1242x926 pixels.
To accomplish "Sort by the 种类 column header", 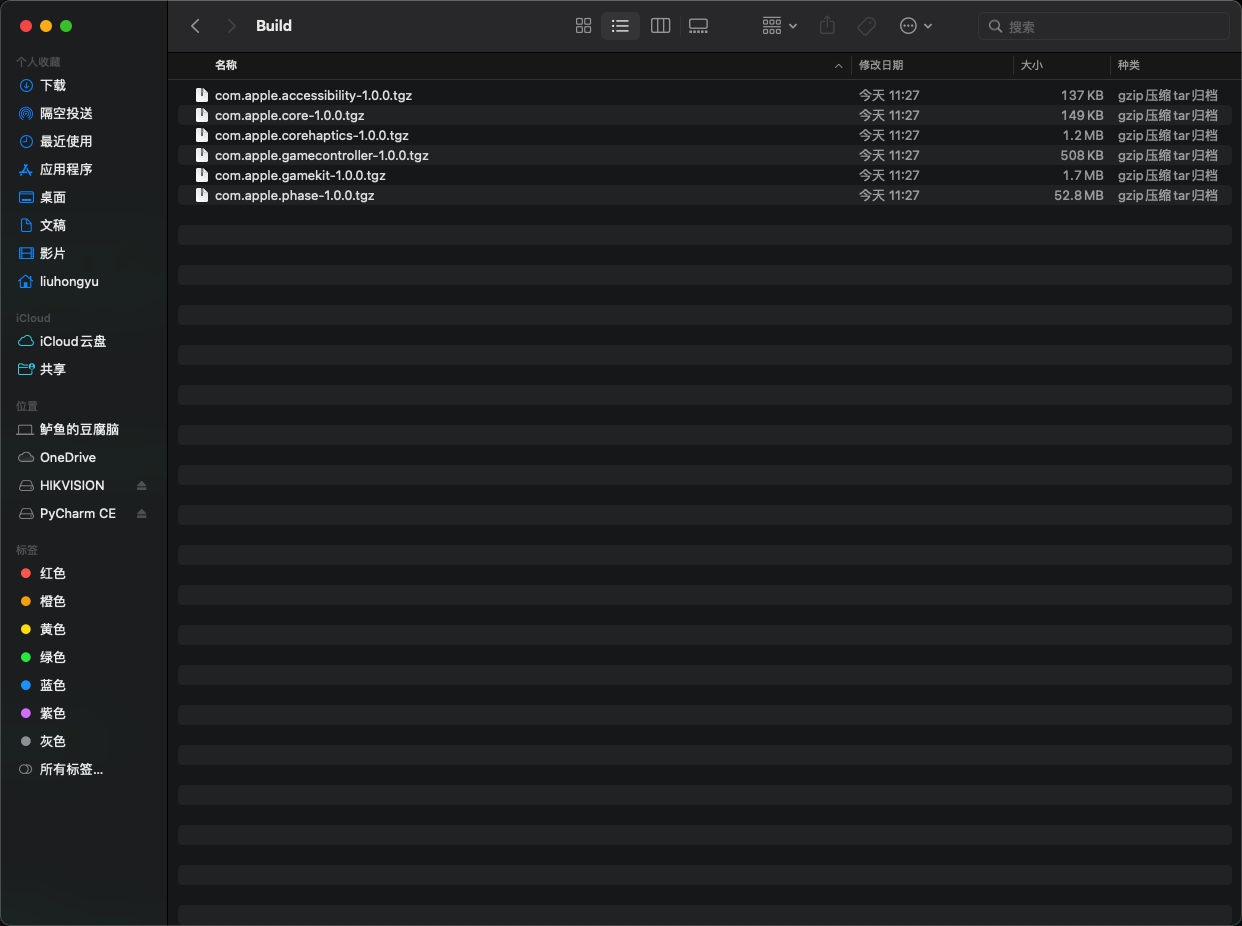I will click(1129, 65).
